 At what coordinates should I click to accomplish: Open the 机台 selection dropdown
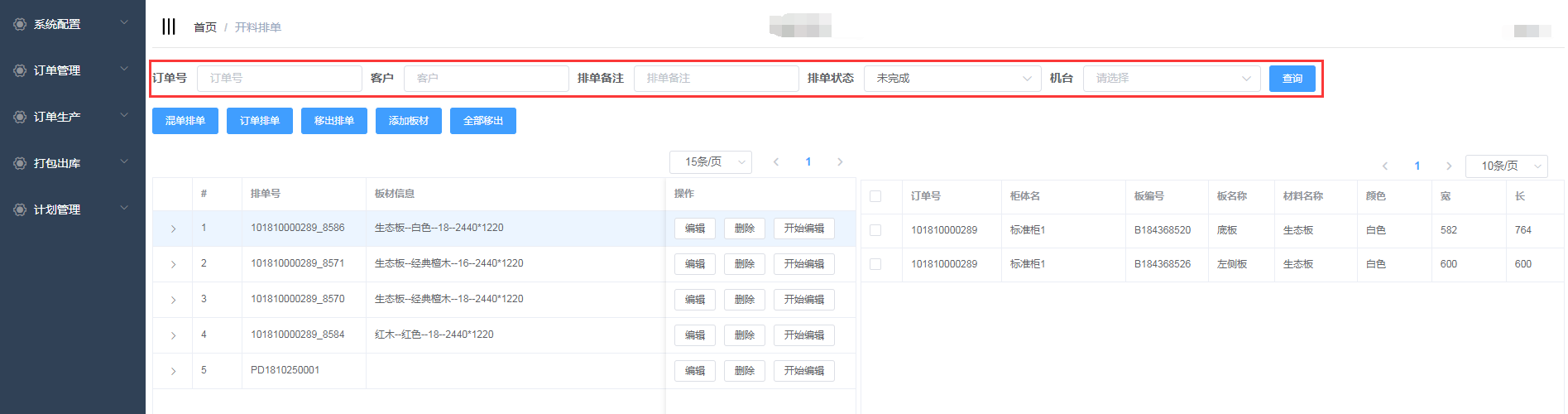1171,79
